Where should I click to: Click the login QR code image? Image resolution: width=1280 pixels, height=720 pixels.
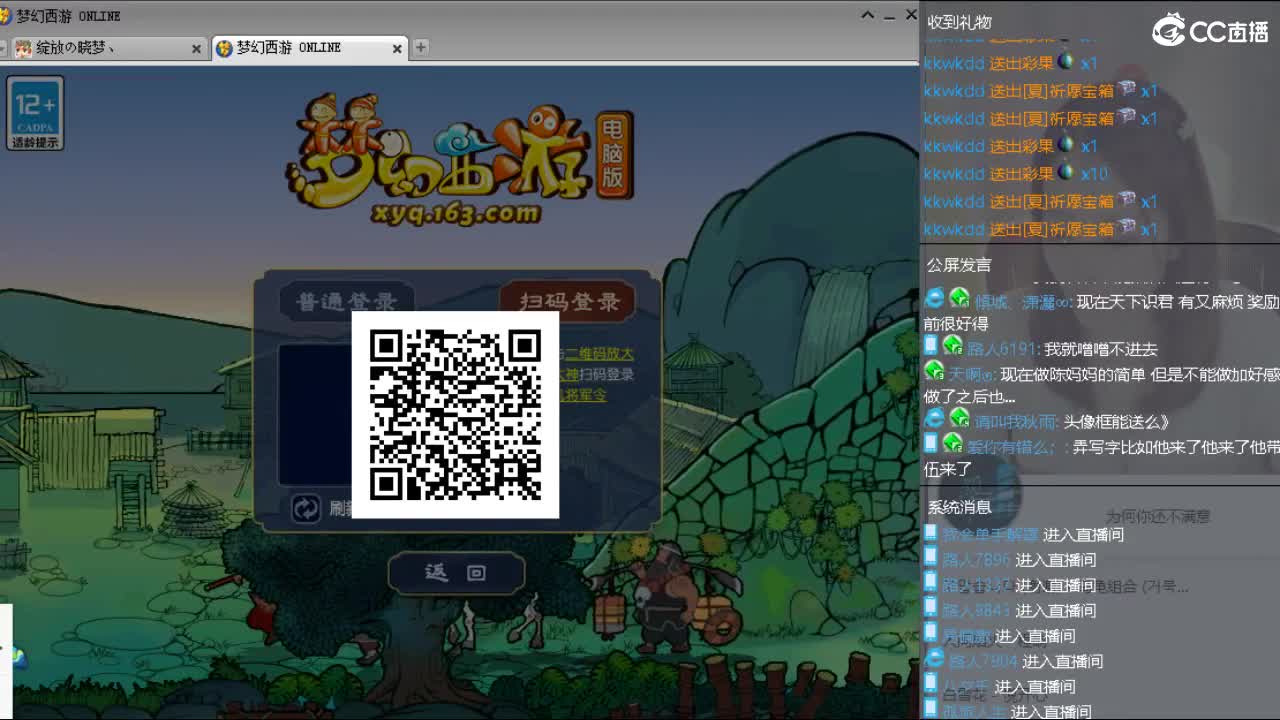(x=455, y=415)
